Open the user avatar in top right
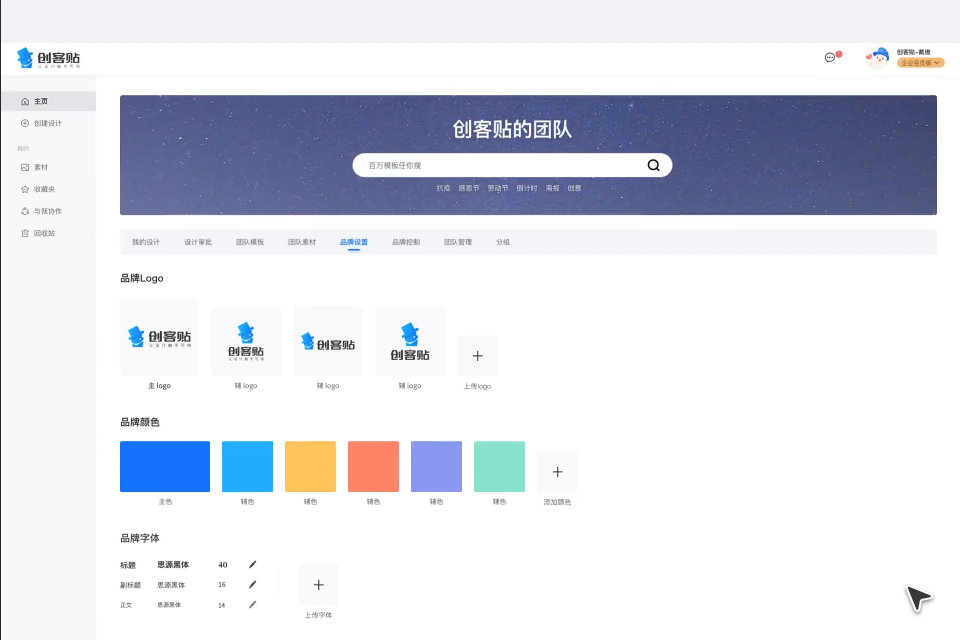This screenshot has height=640, width=960. pos(878,57)
